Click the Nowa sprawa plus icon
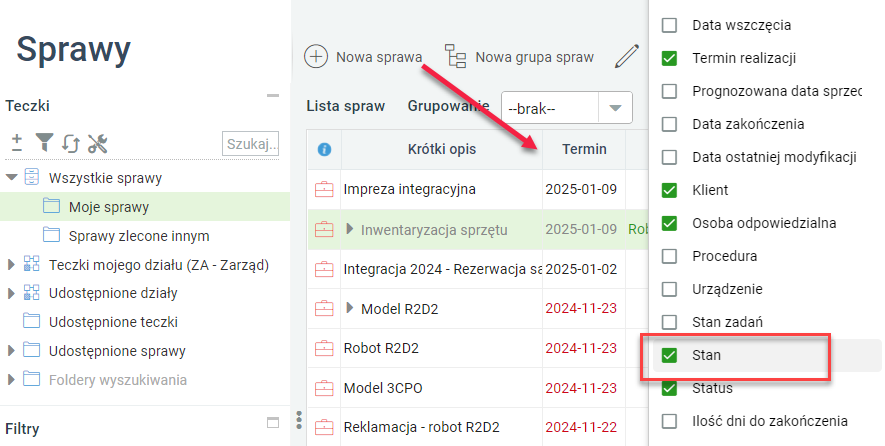Viewport: 885px width, 446px height. click(316, 57)
